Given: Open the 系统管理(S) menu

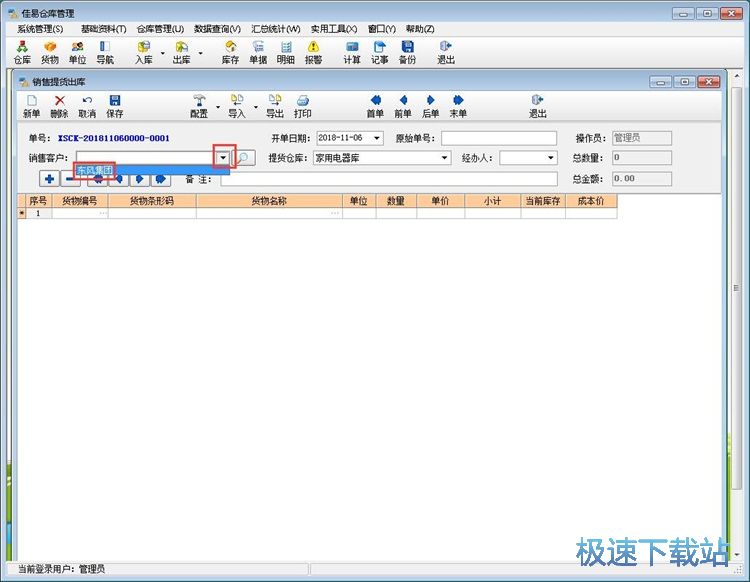Looking at the screenshot, I should tap(40, 29).
